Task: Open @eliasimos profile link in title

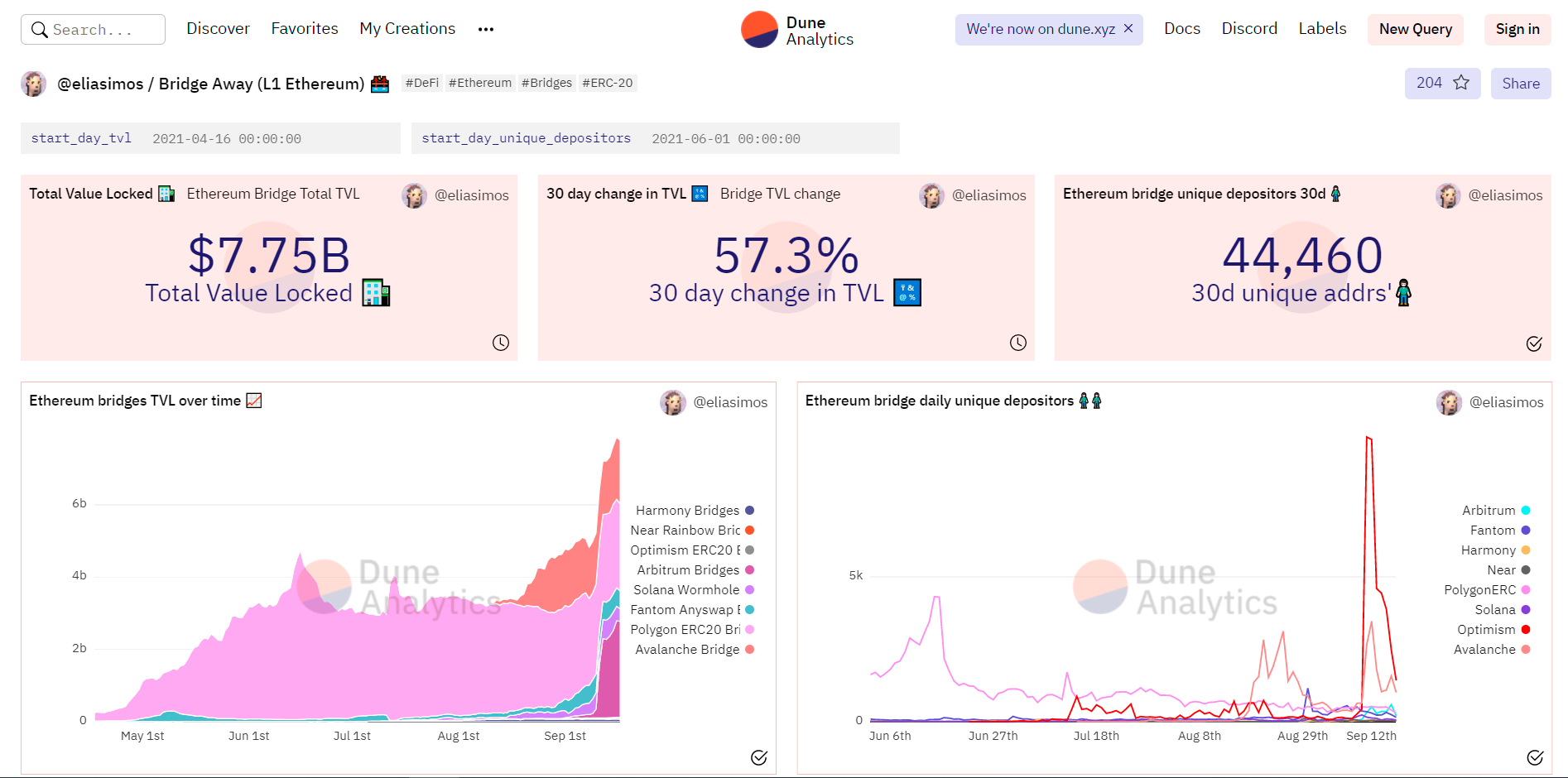Action: [x=100, y=84]
